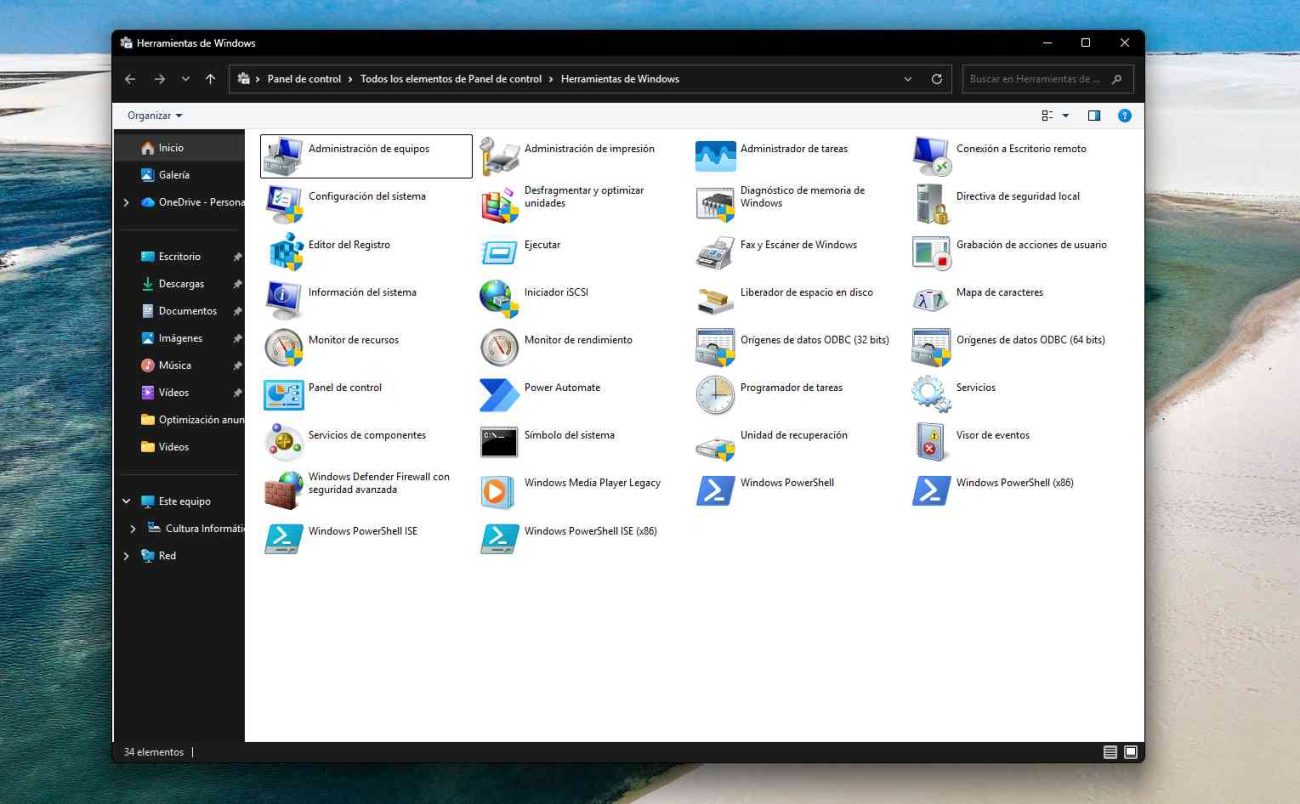Select Orígenes de datos ODBC (32 bits) icon
Viewport: 1300px width, 804px height.
pos(716,347)
